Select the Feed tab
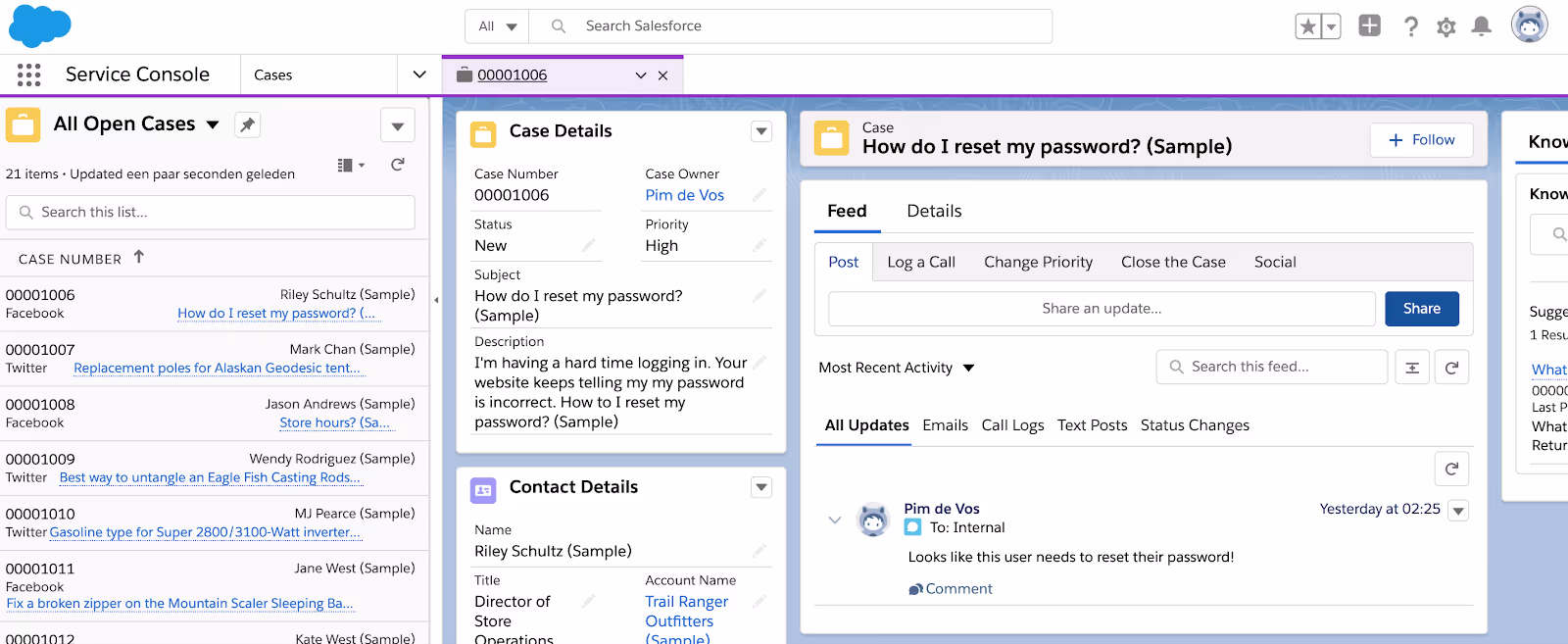1568x644 pixels. (x=847, y=211)
